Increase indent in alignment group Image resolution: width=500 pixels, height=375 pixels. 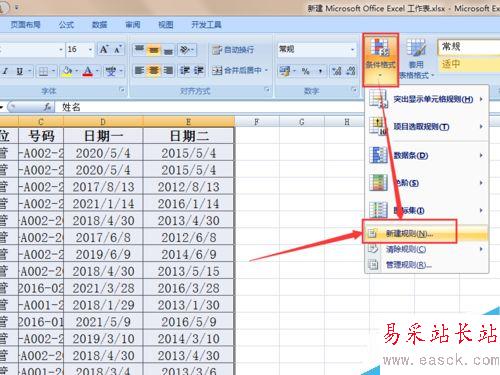[199, 71]
